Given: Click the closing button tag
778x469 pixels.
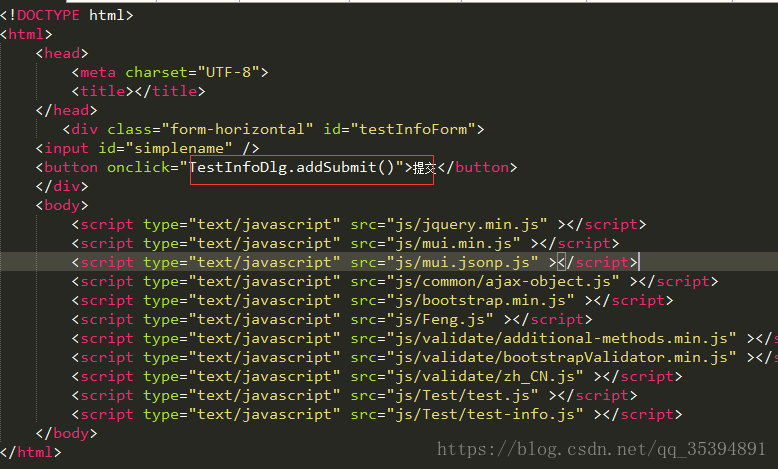Looking at the screenshot, I should point(477,167).
